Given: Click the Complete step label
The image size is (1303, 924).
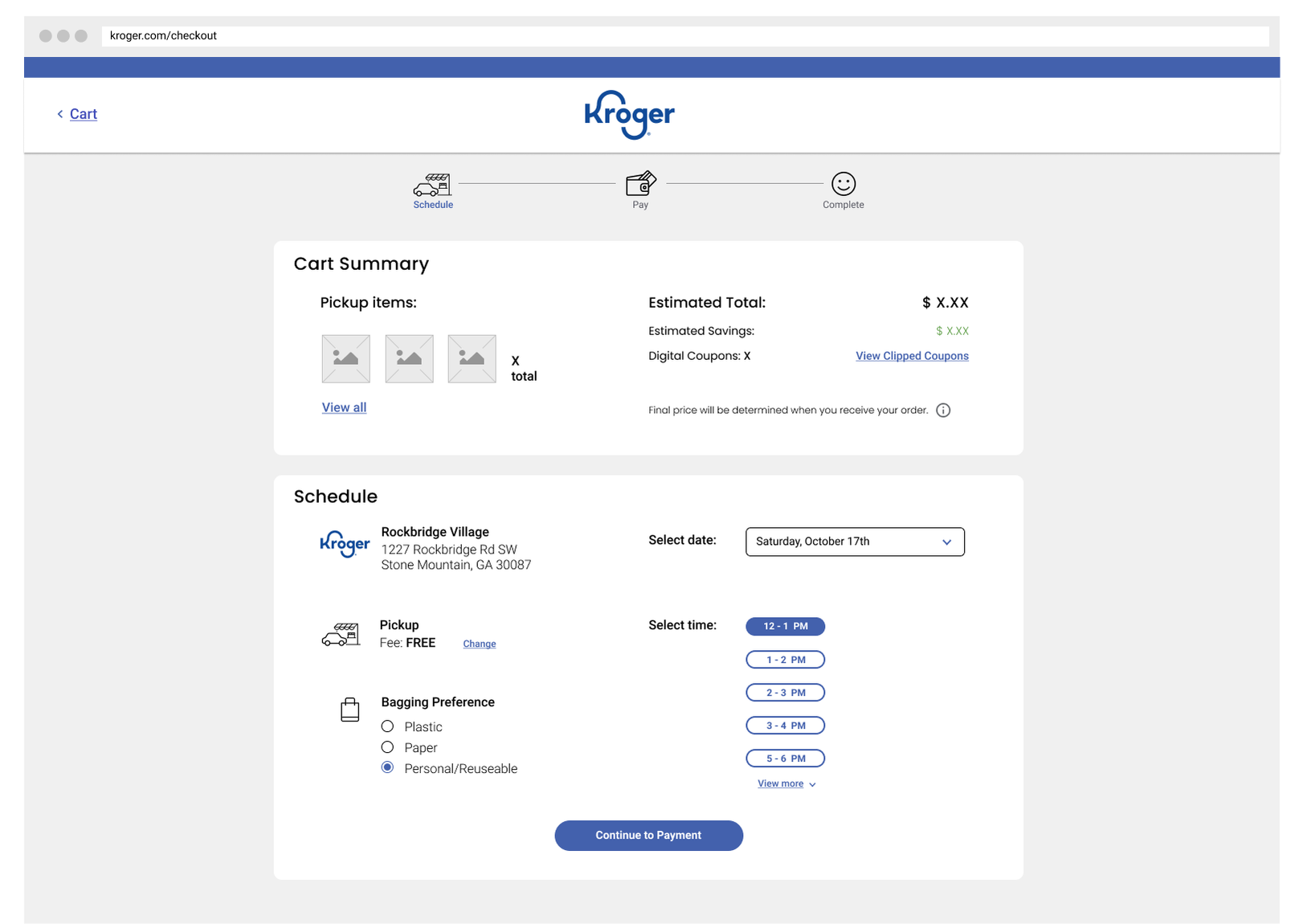Looking at the screenshot, I should (843, 205).
